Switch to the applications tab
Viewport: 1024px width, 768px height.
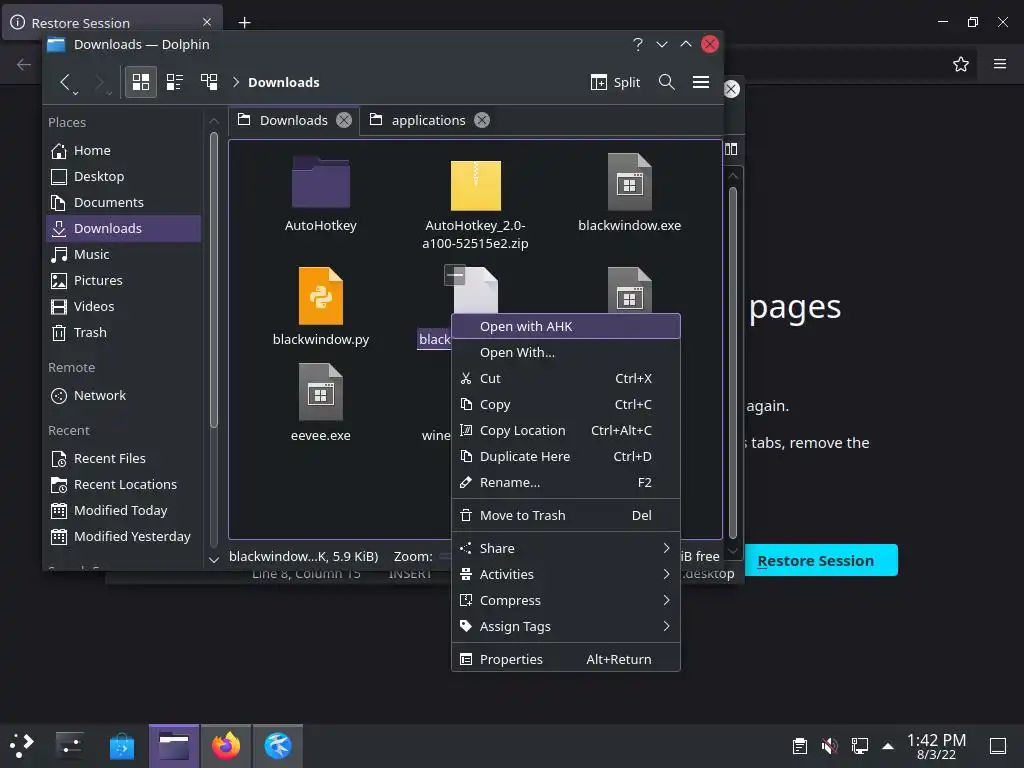point(428,120)
